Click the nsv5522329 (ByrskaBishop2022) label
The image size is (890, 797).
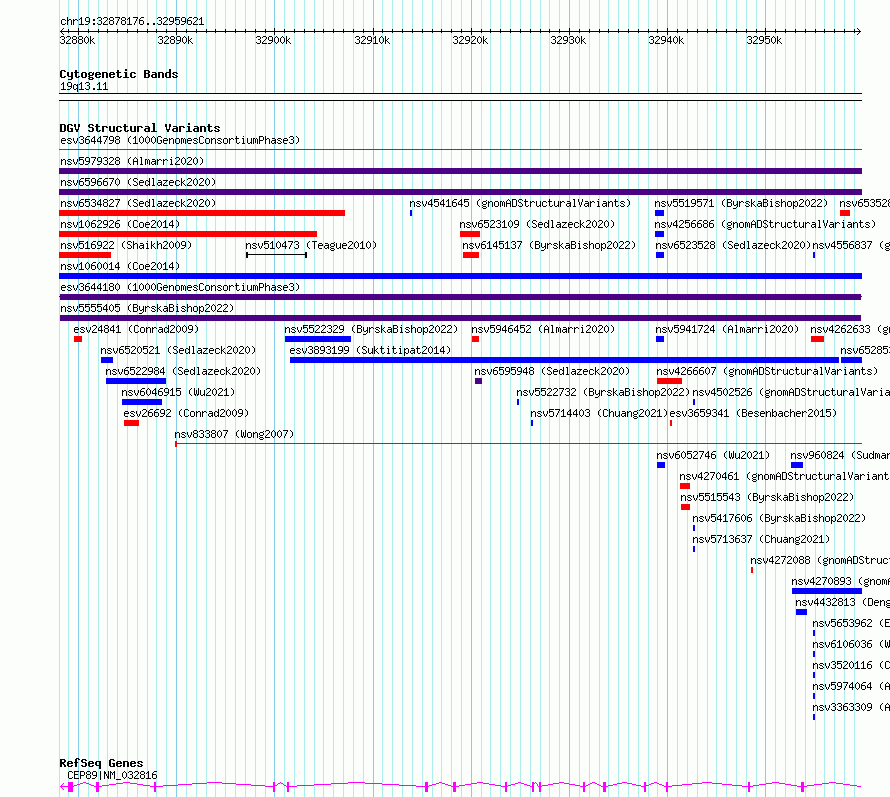(x=371, y=329)
